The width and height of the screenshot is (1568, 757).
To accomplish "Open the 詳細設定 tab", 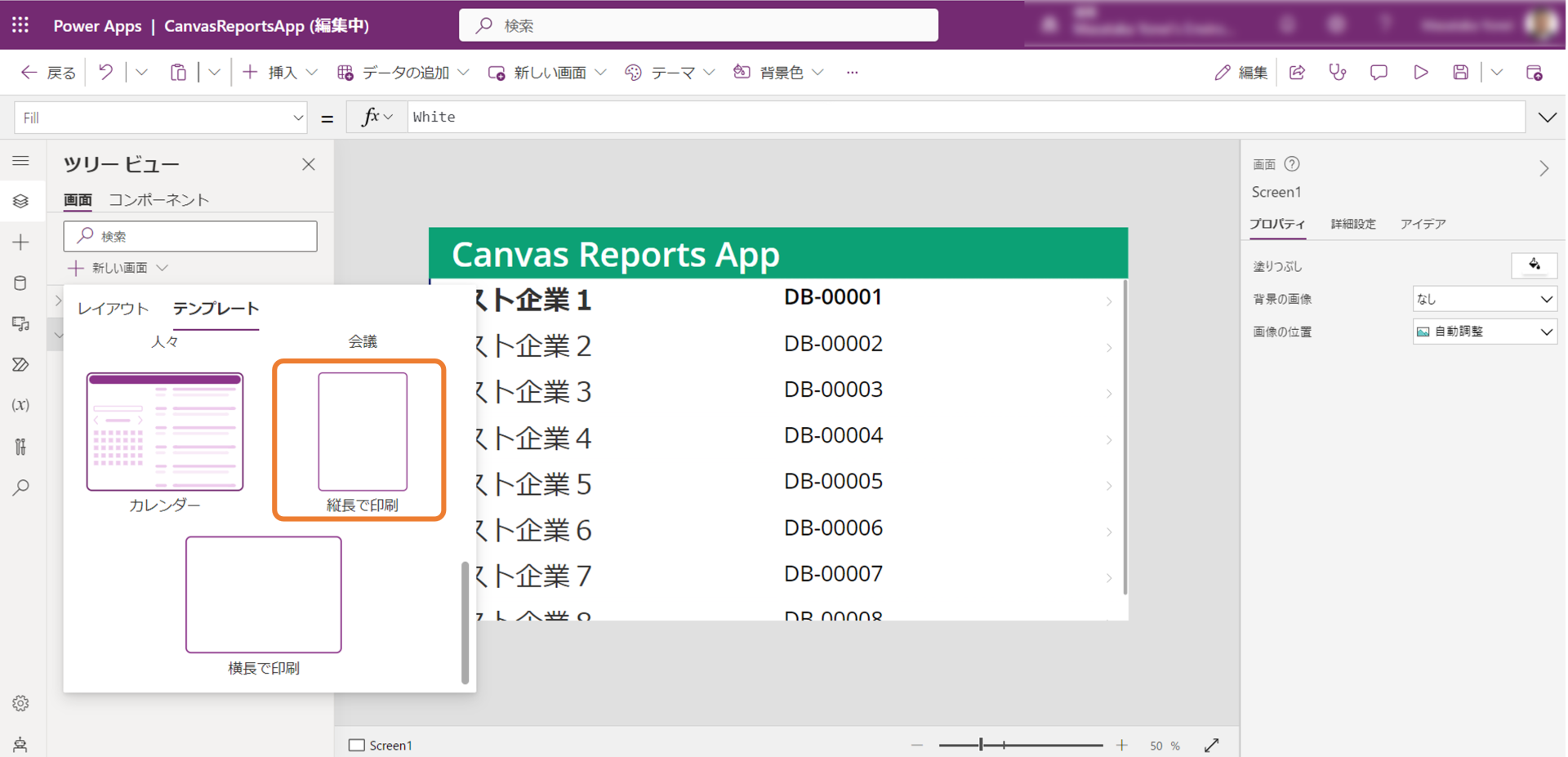I will (1353, 224).
